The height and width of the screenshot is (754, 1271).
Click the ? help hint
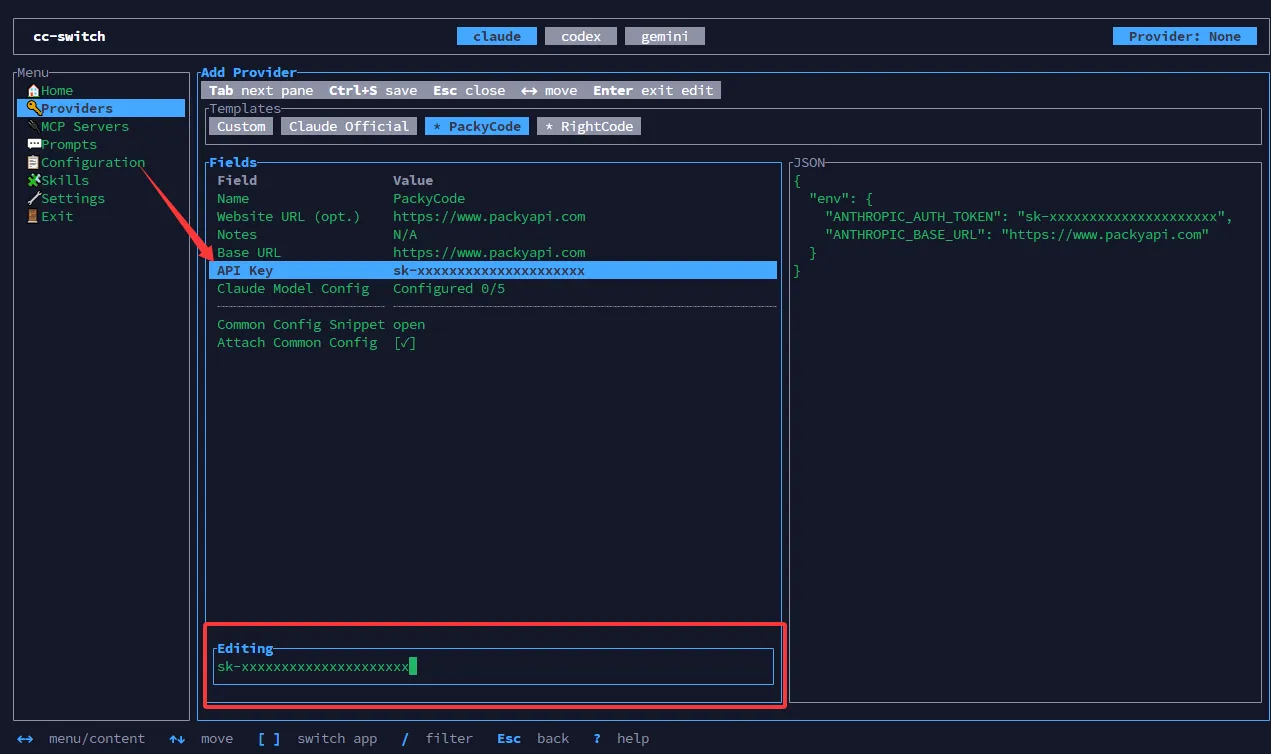pyautogui.click(x=621, y=738)
